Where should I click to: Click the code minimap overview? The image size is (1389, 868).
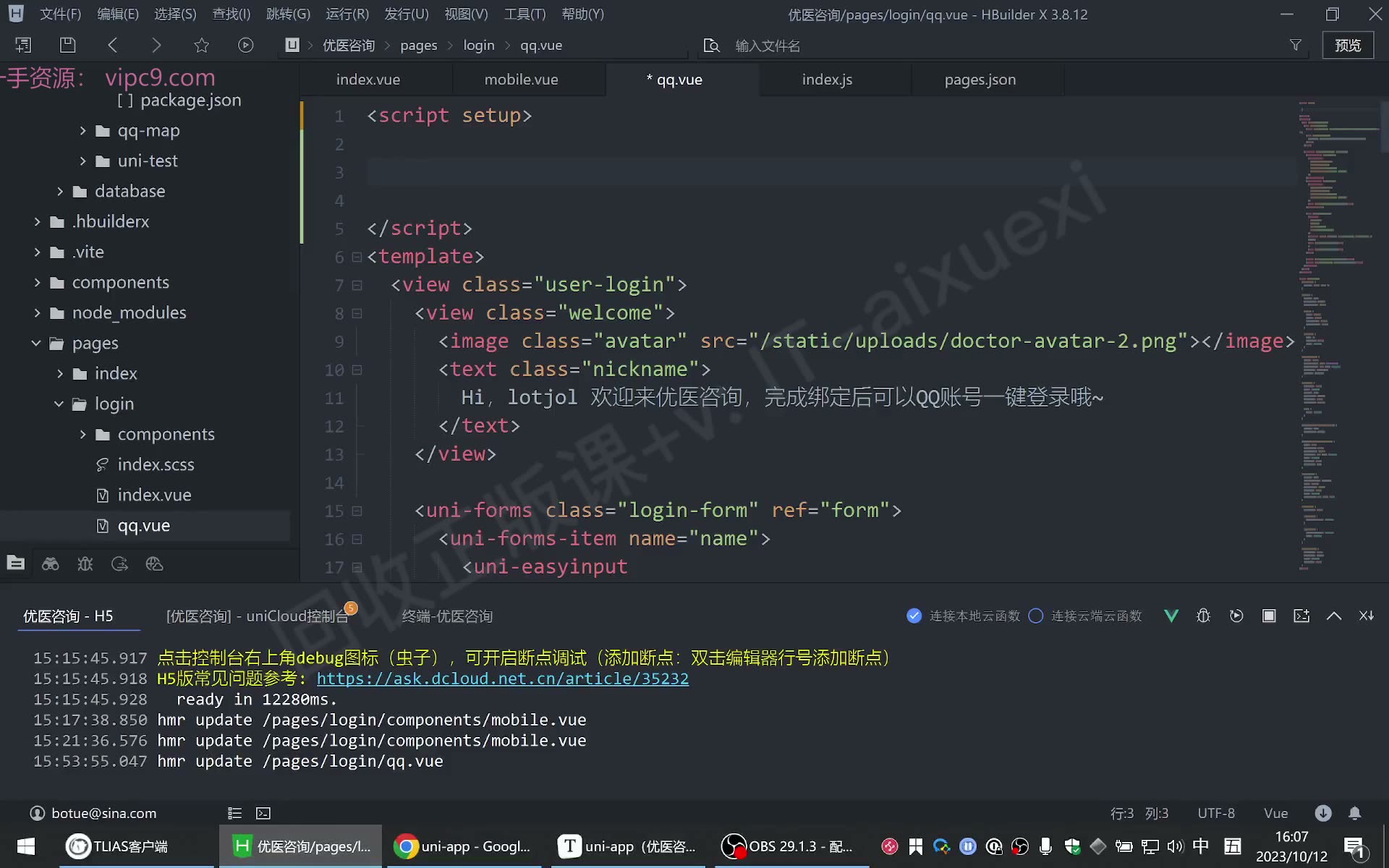(x=1338, y=336)
